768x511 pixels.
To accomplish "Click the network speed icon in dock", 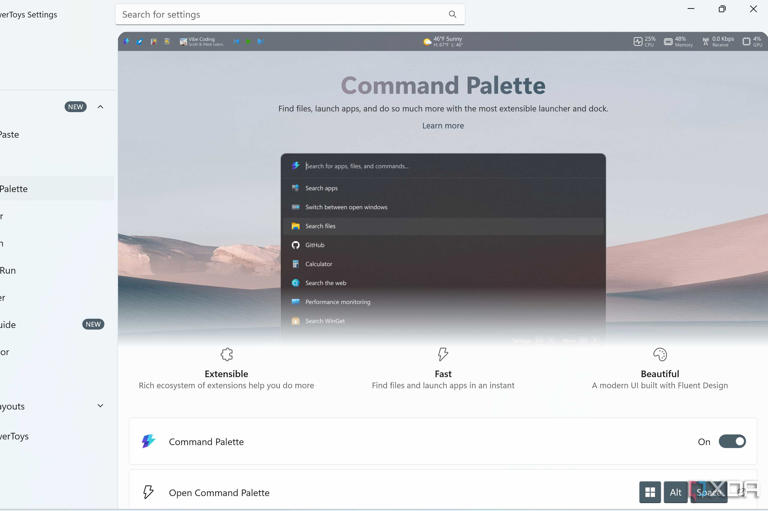I will [705, 42].
